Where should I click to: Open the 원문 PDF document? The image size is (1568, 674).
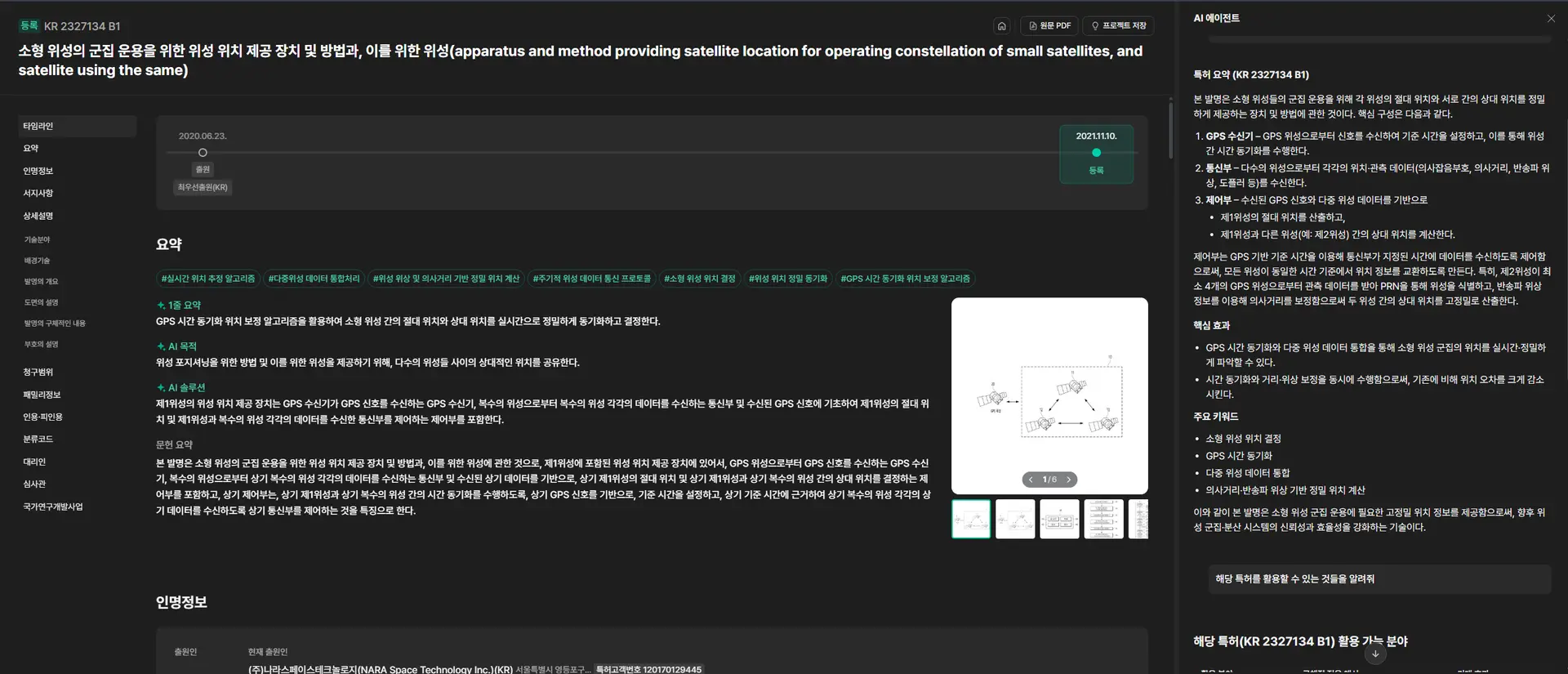click(1049, 26)
